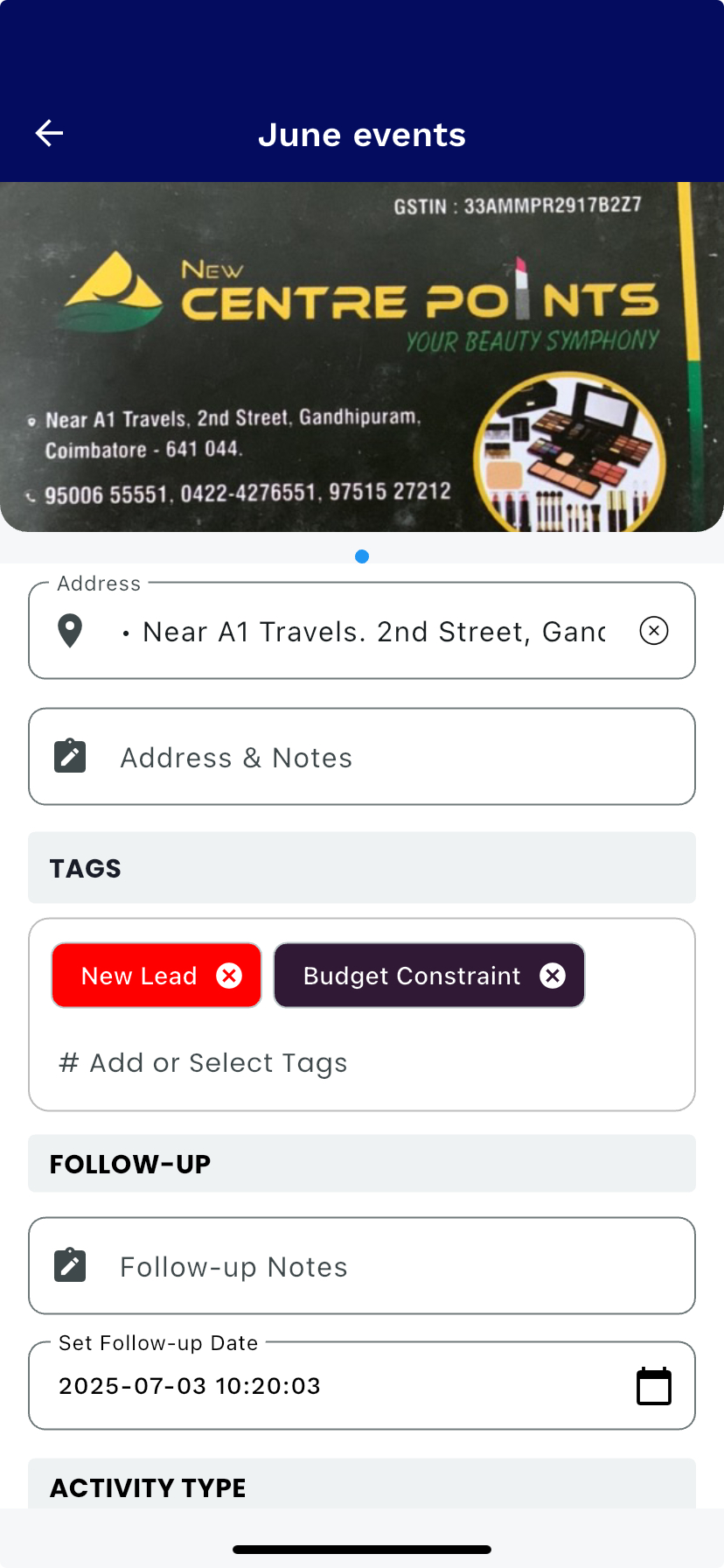Viewport: 724px width, 1568px height.
Task: Select the New Lead tag chip
Action: (139, 976)
